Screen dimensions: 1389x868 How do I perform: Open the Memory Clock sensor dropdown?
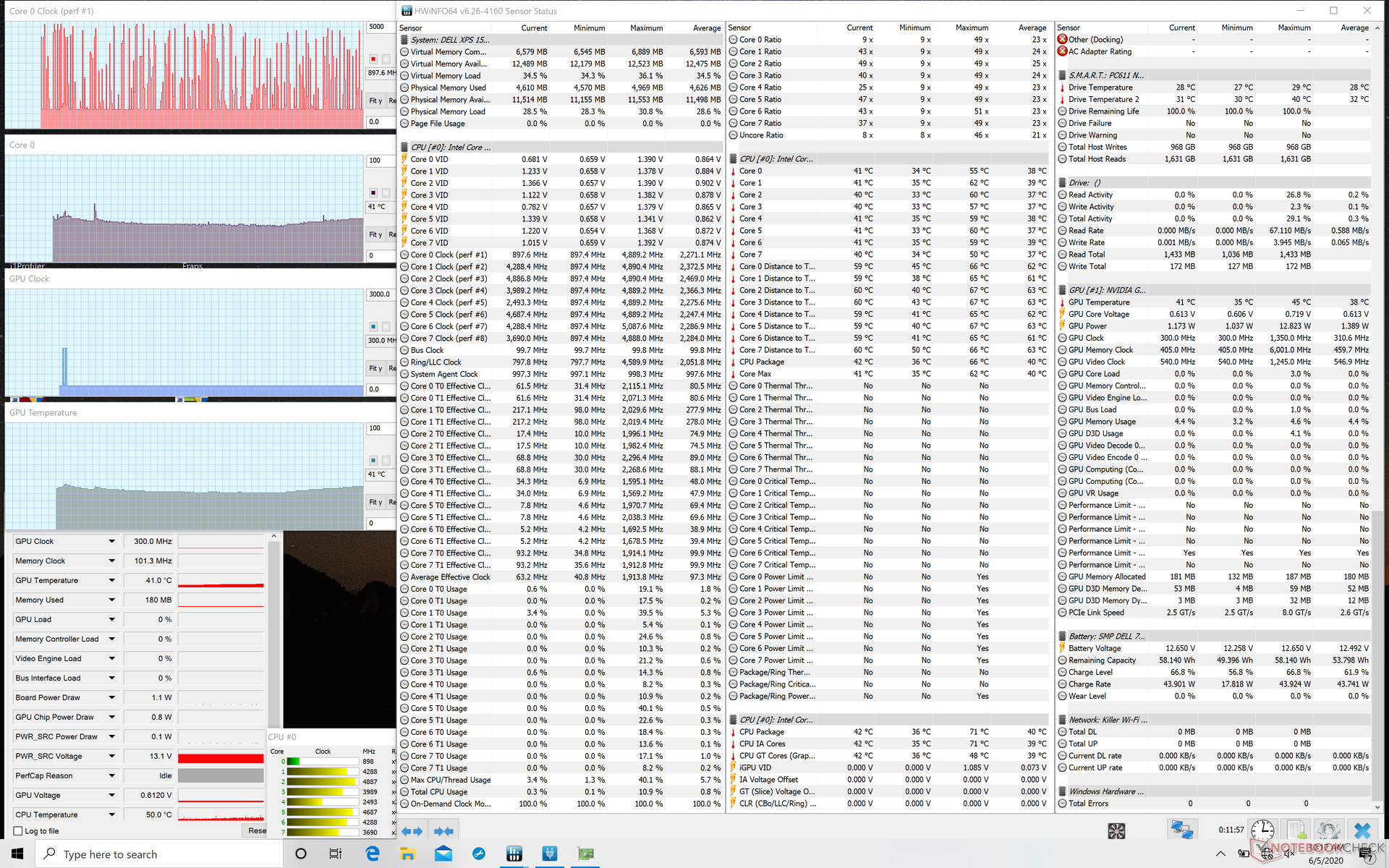pyautogui.click(x=112, y=561)
